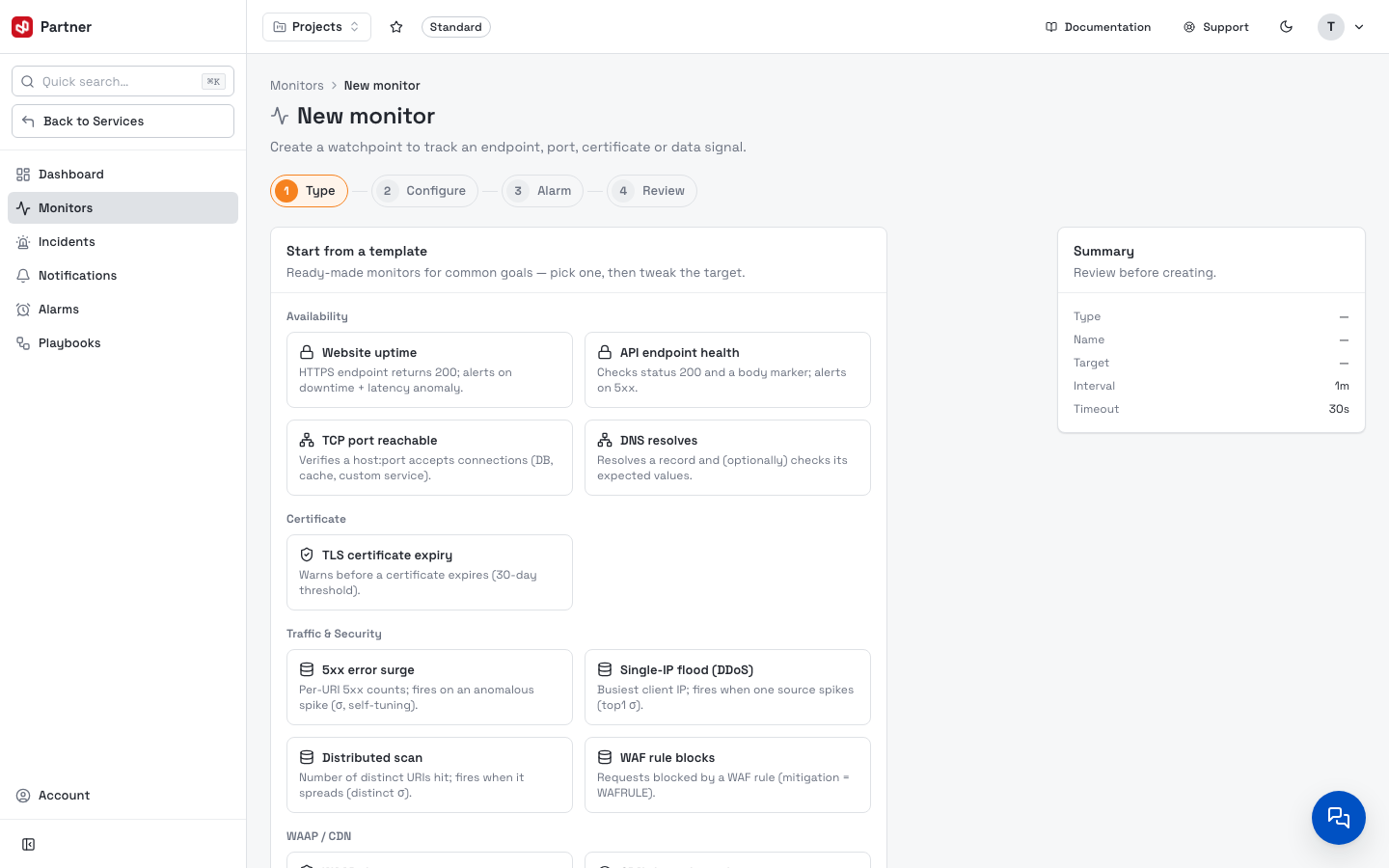The height and width of the screenshot is (868, 1389).
Task: Click the Certificate section heading
Action: [x=316, y=519]
